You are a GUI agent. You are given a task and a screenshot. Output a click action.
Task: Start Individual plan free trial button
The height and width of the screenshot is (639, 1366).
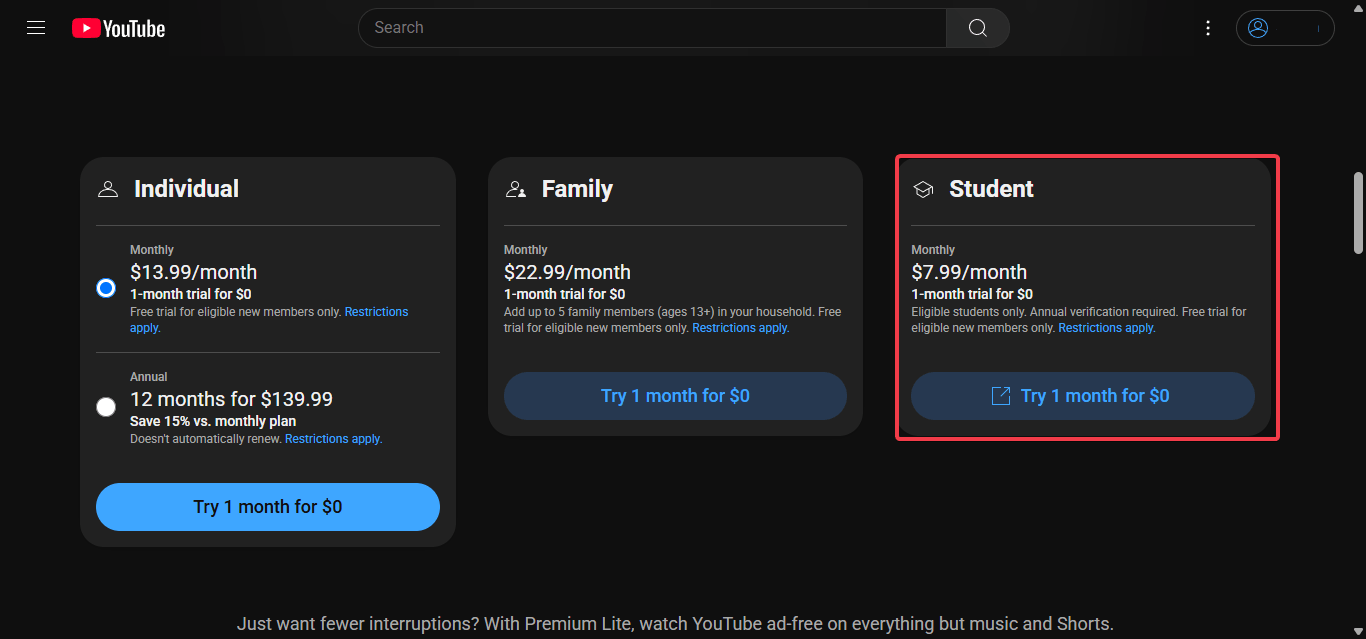(268, 507)
